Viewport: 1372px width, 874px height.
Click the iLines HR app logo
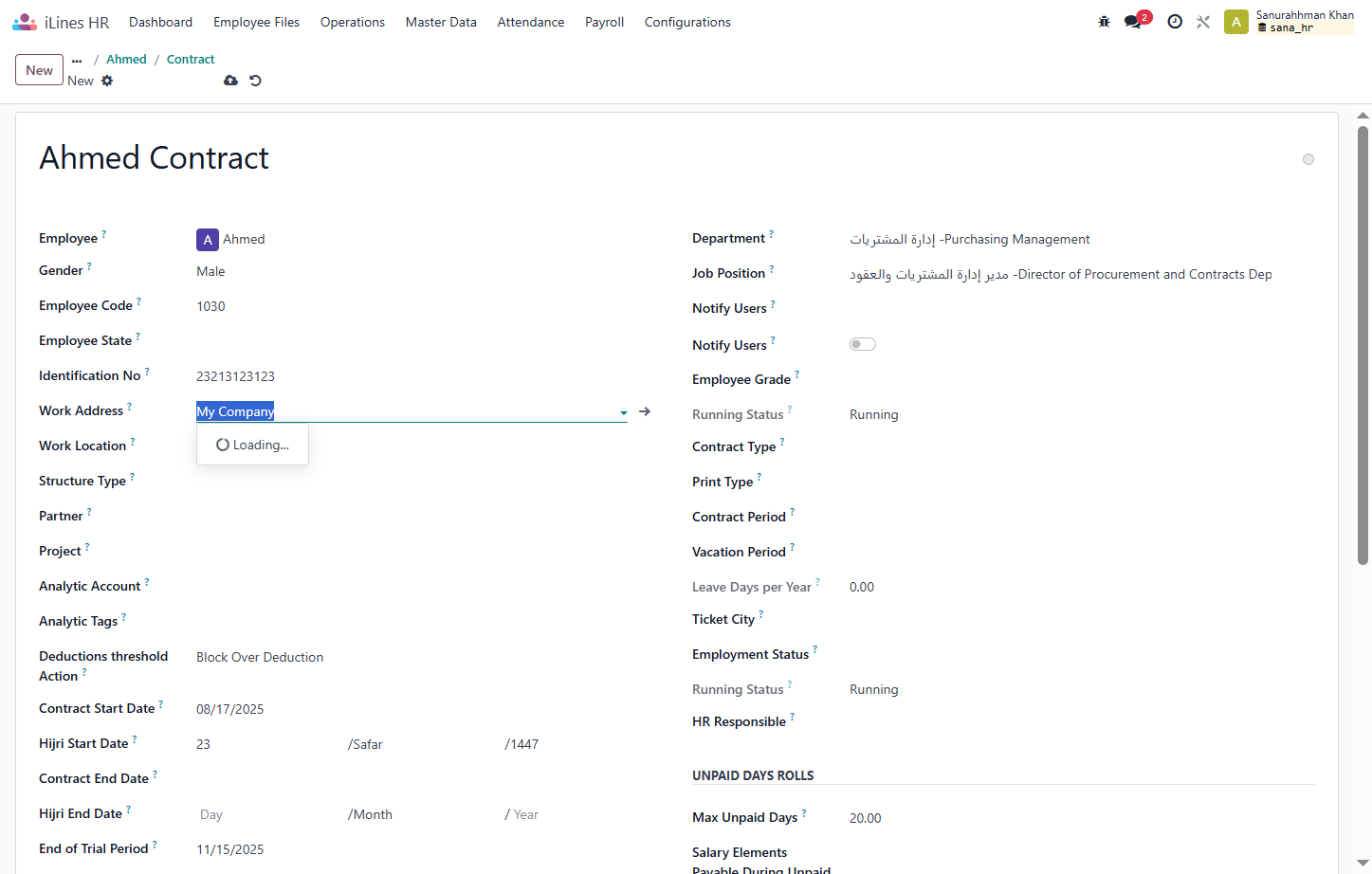(x=61, y=22)
